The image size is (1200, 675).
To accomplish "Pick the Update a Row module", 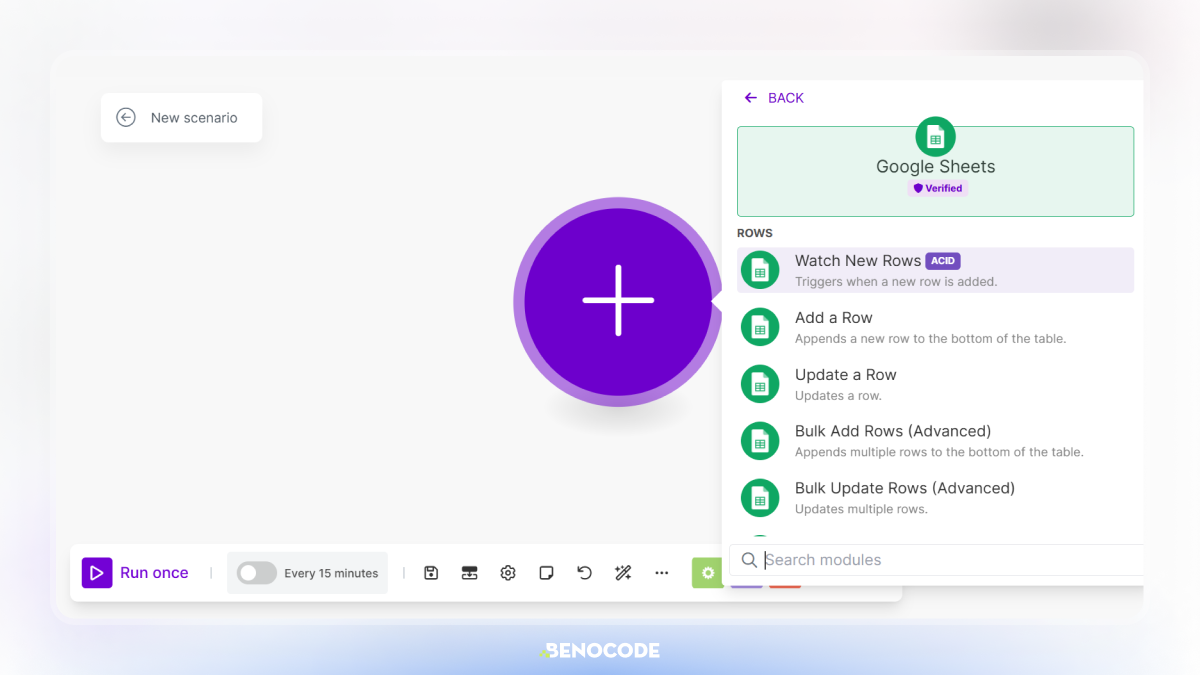I will (935, 384).
